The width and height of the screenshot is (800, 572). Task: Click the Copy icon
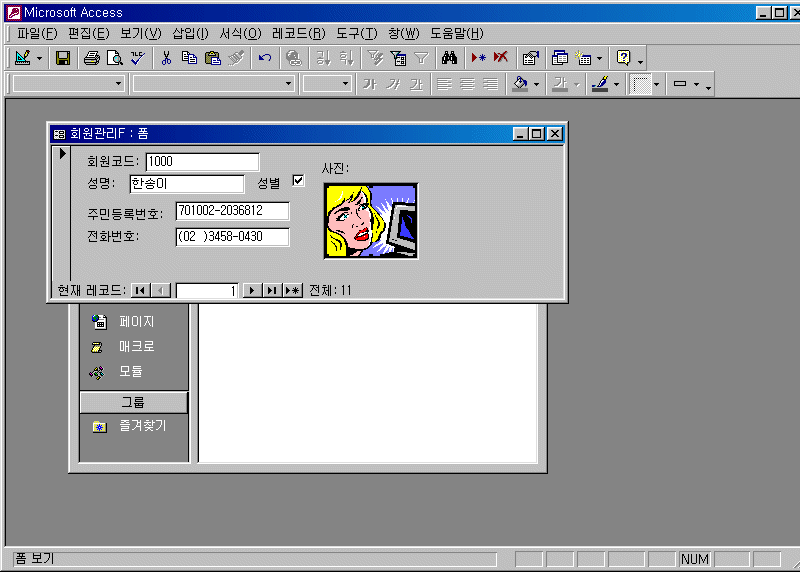click(189, 58)
